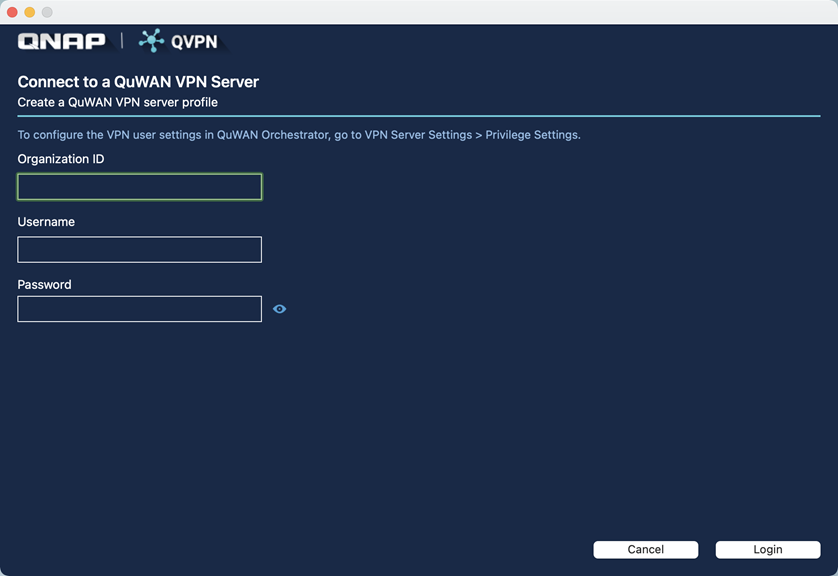Click 'Create a QuWAN VPN server profile' subtitle

point(118,102)
